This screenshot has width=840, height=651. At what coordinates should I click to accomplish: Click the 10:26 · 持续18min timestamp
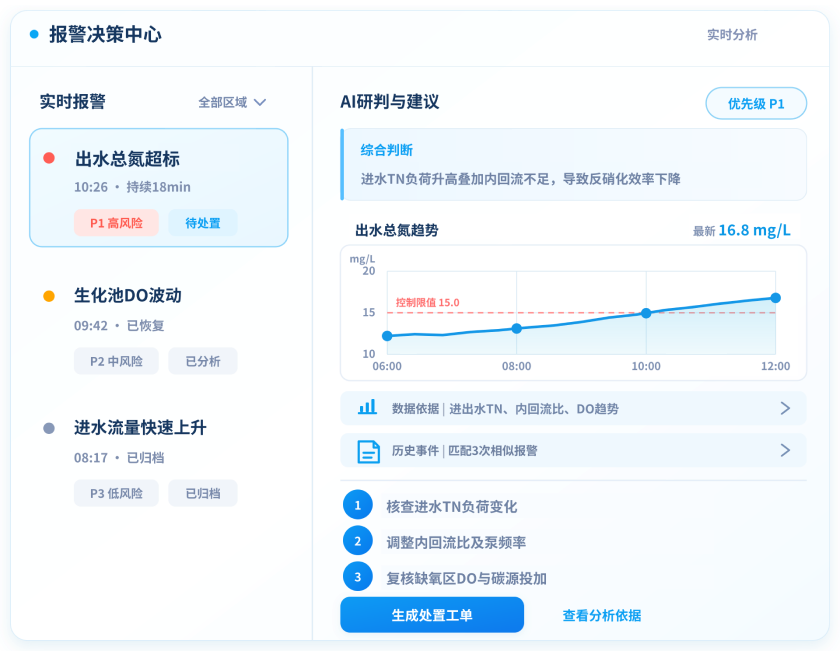pos(132,187)
